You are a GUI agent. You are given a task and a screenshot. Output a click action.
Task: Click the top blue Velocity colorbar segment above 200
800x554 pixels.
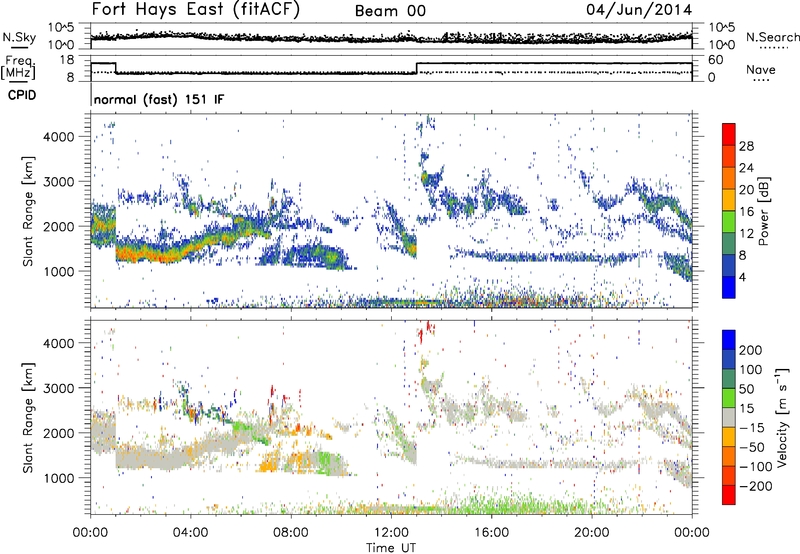tap(729, 340)
